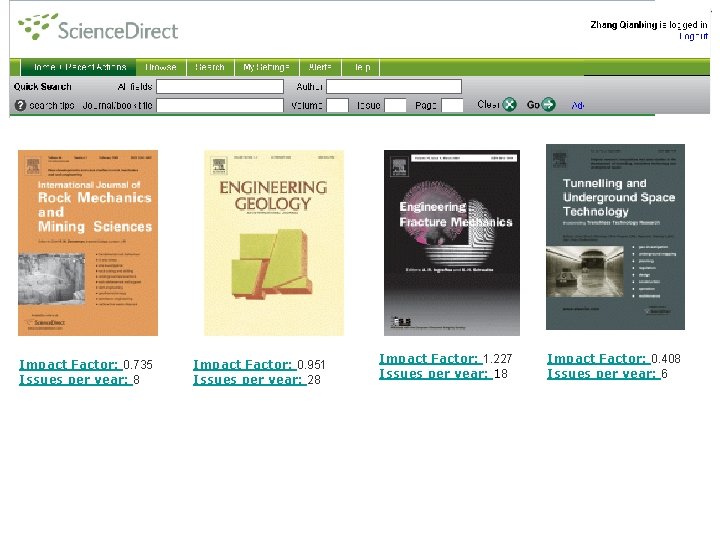Click the ScienceDirect logo
The image size is (720, 540).
pos(98,28)
